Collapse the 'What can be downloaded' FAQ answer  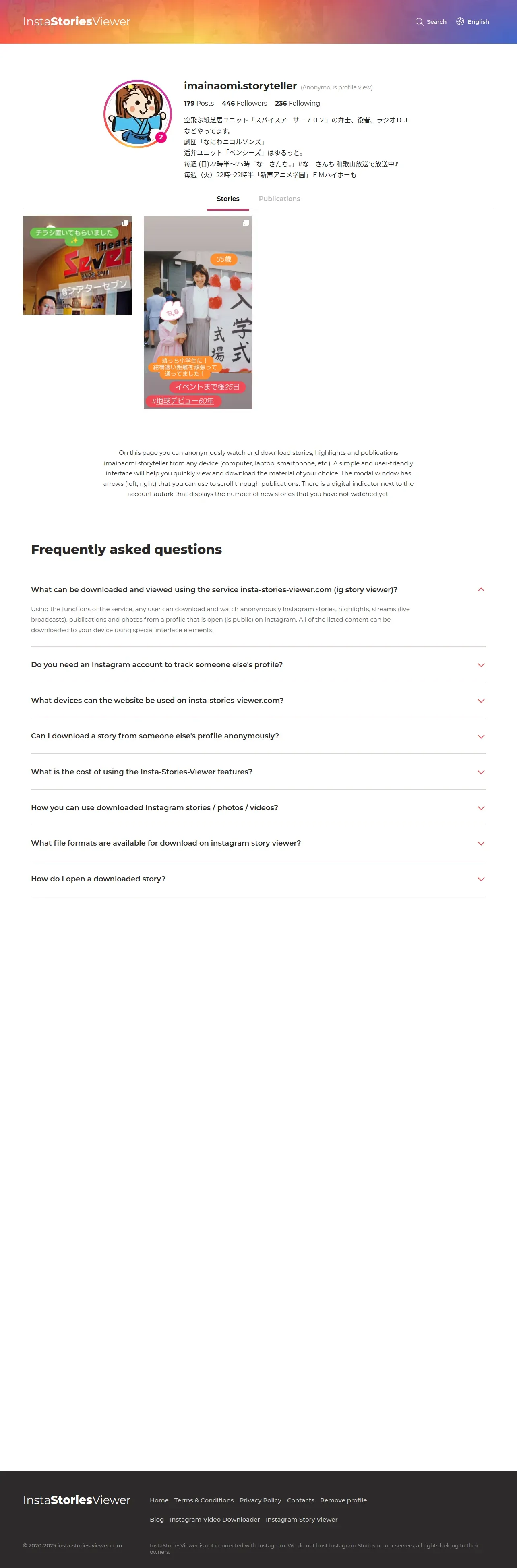point(480,590)
